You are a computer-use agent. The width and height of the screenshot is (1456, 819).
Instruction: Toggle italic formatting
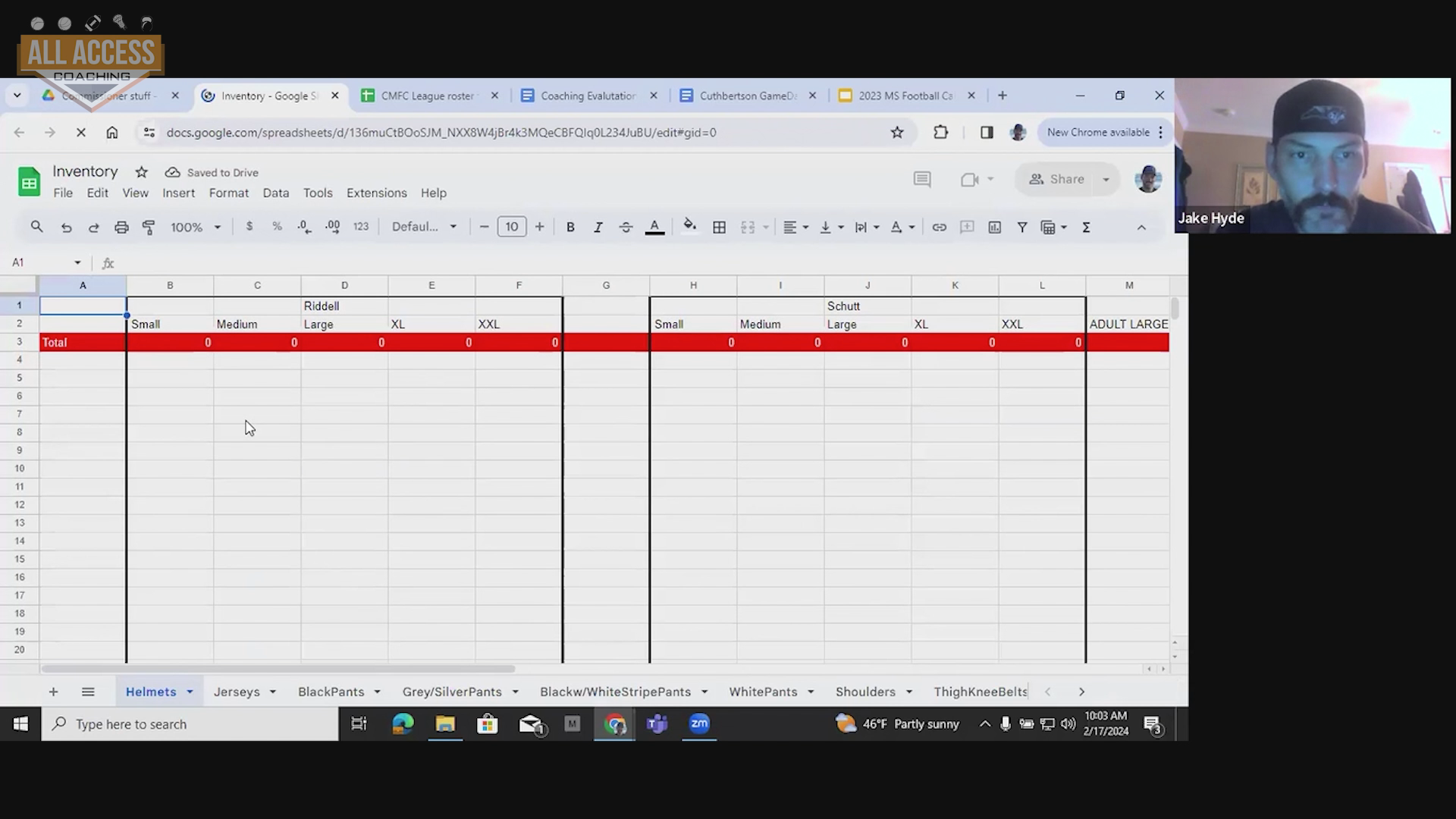tap(598, 227)
